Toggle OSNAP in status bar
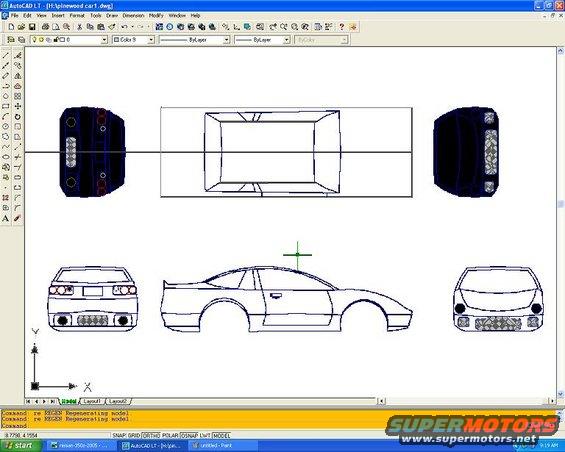The height and width of the screenshot is (452, 565). click(x=189, y=435)
